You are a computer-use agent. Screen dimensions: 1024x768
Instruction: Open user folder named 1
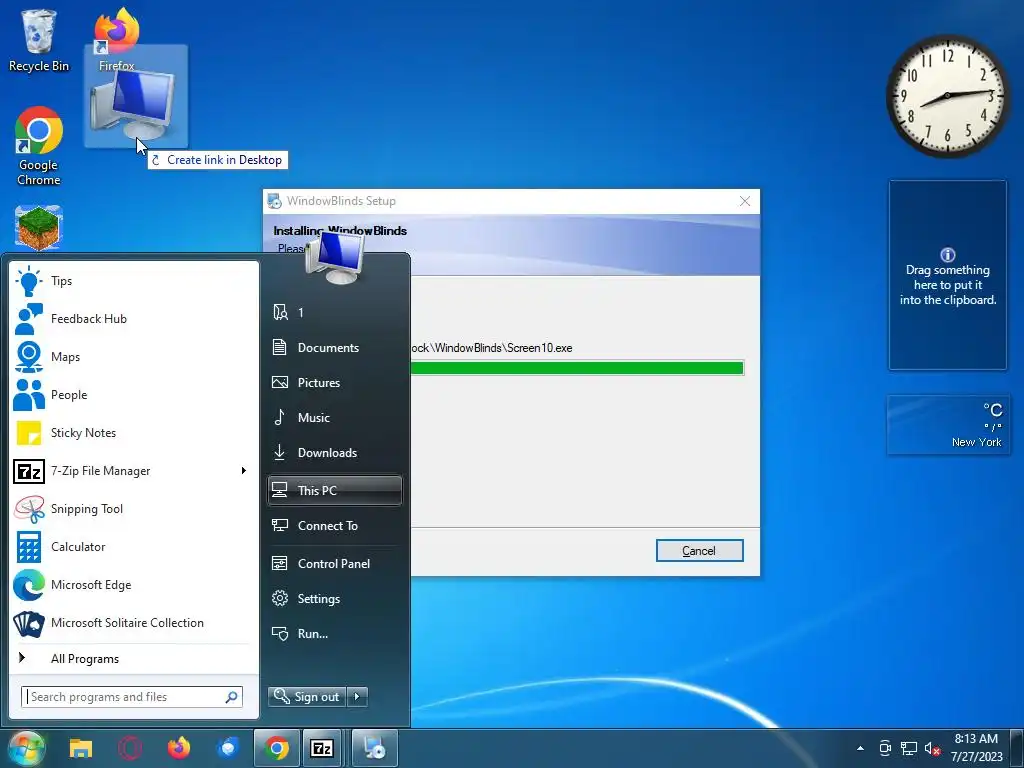pos(334,312)
